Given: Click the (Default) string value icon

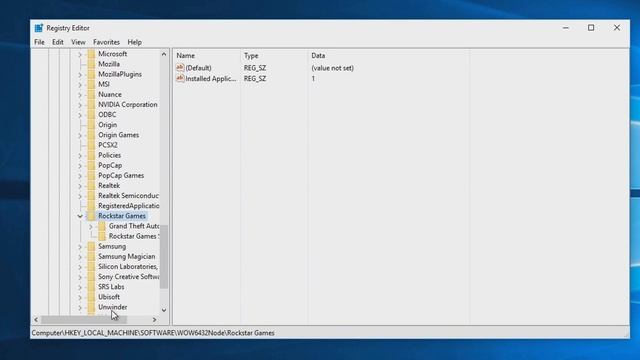Looking at the screenshot, I should [180, 68].
